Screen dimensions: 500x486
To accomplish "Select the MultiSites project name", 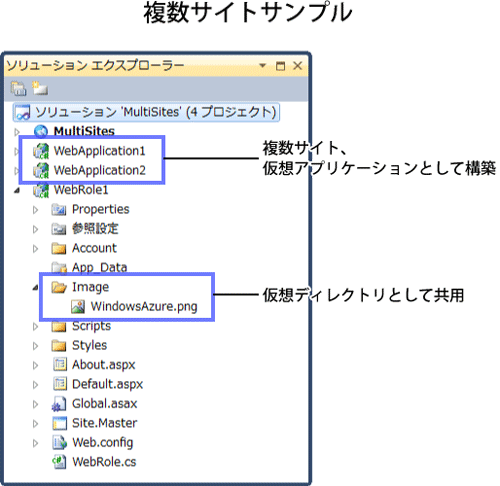I will (84, 131).
